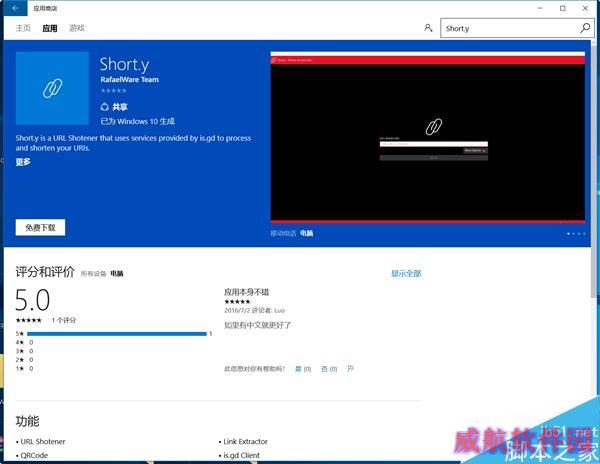Click the Short.y app logo tile
Image resolution: width=600 pixels, height=464 pixels.
tap(52, 88)
